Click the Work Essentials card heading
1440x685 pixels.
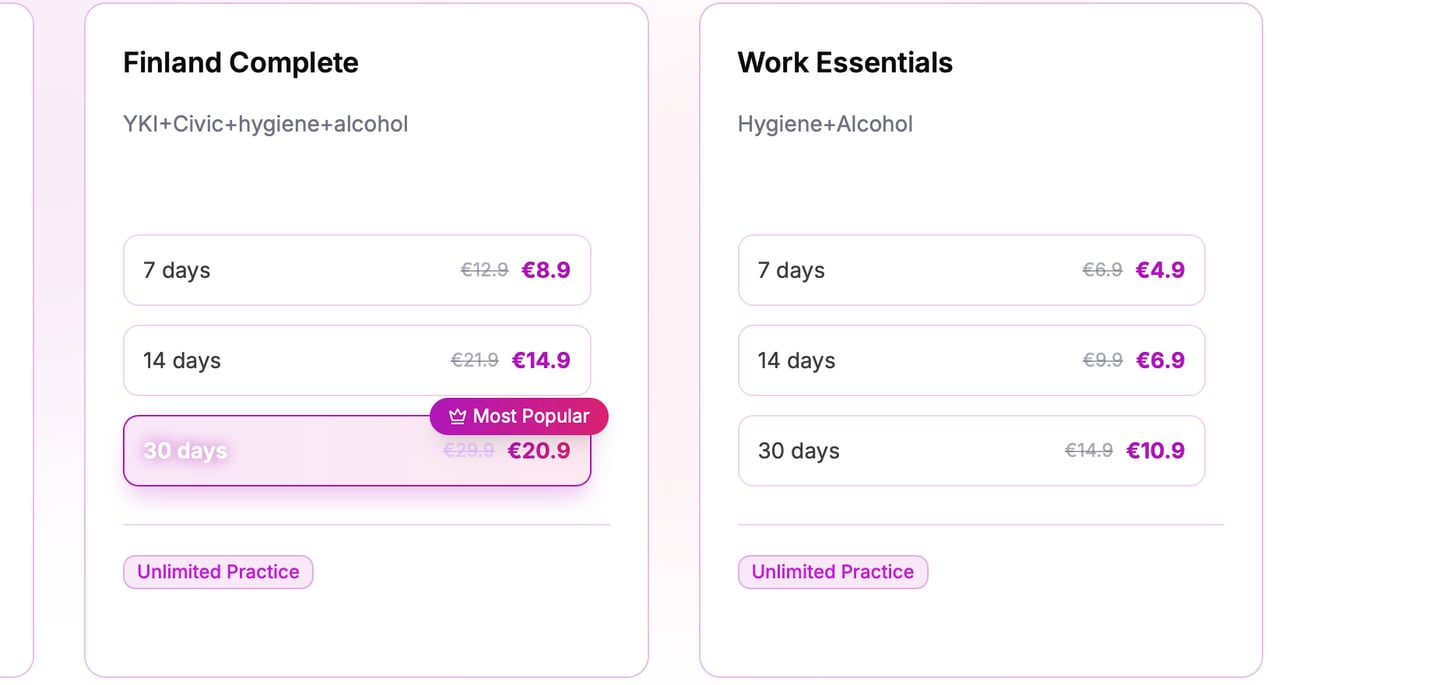click(845, 62)
